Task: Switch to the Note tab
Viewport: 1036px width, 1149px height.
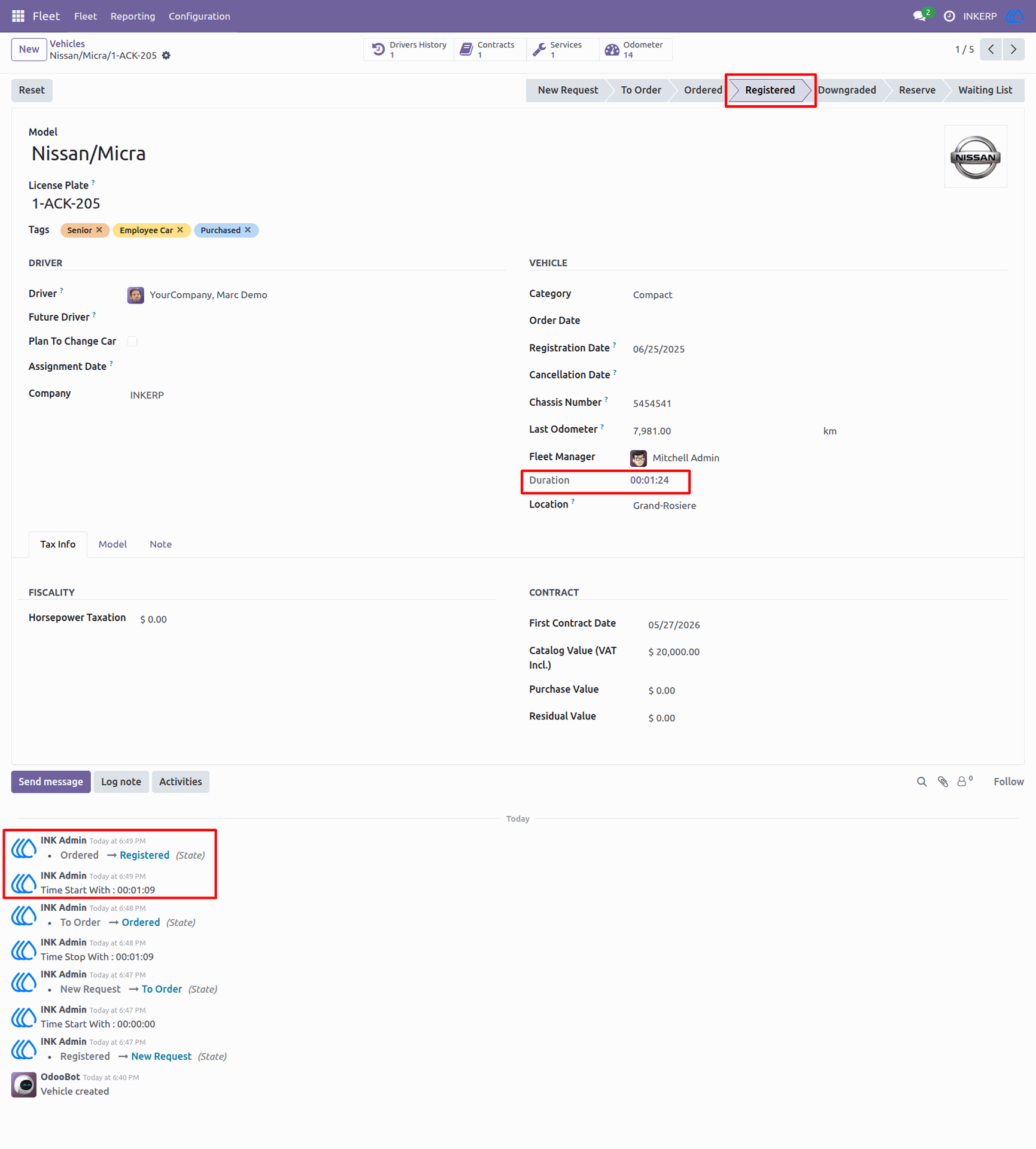Action: 160,544
